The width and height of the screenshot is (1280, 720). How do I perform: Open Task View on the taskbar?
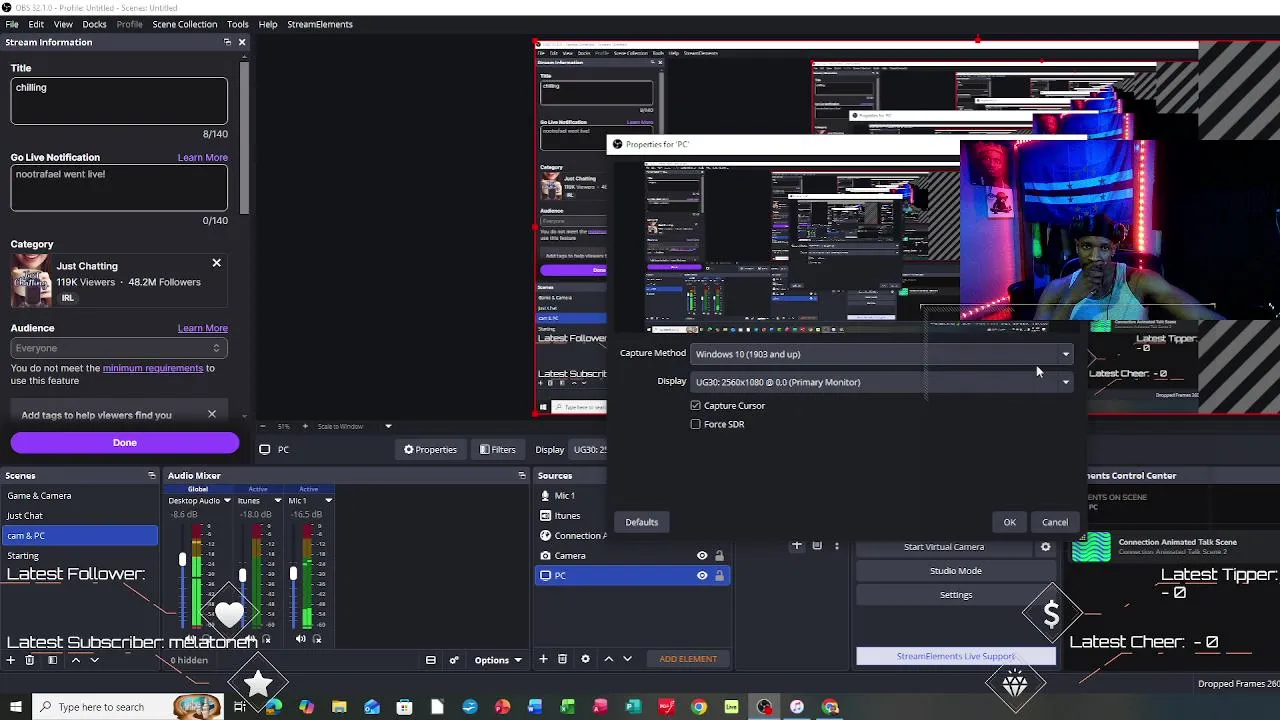240,707
